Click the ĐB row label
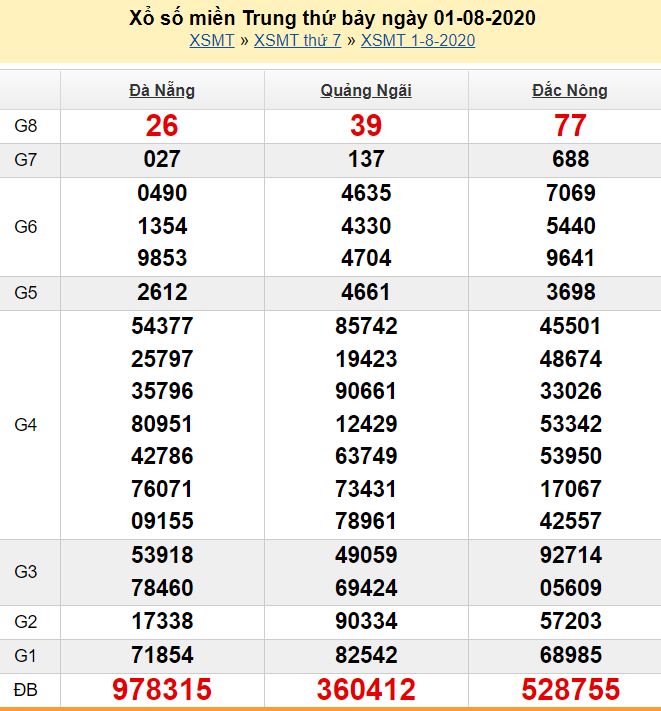The width and height of the screenshot is (661, 711). click(x=26, y=689)
